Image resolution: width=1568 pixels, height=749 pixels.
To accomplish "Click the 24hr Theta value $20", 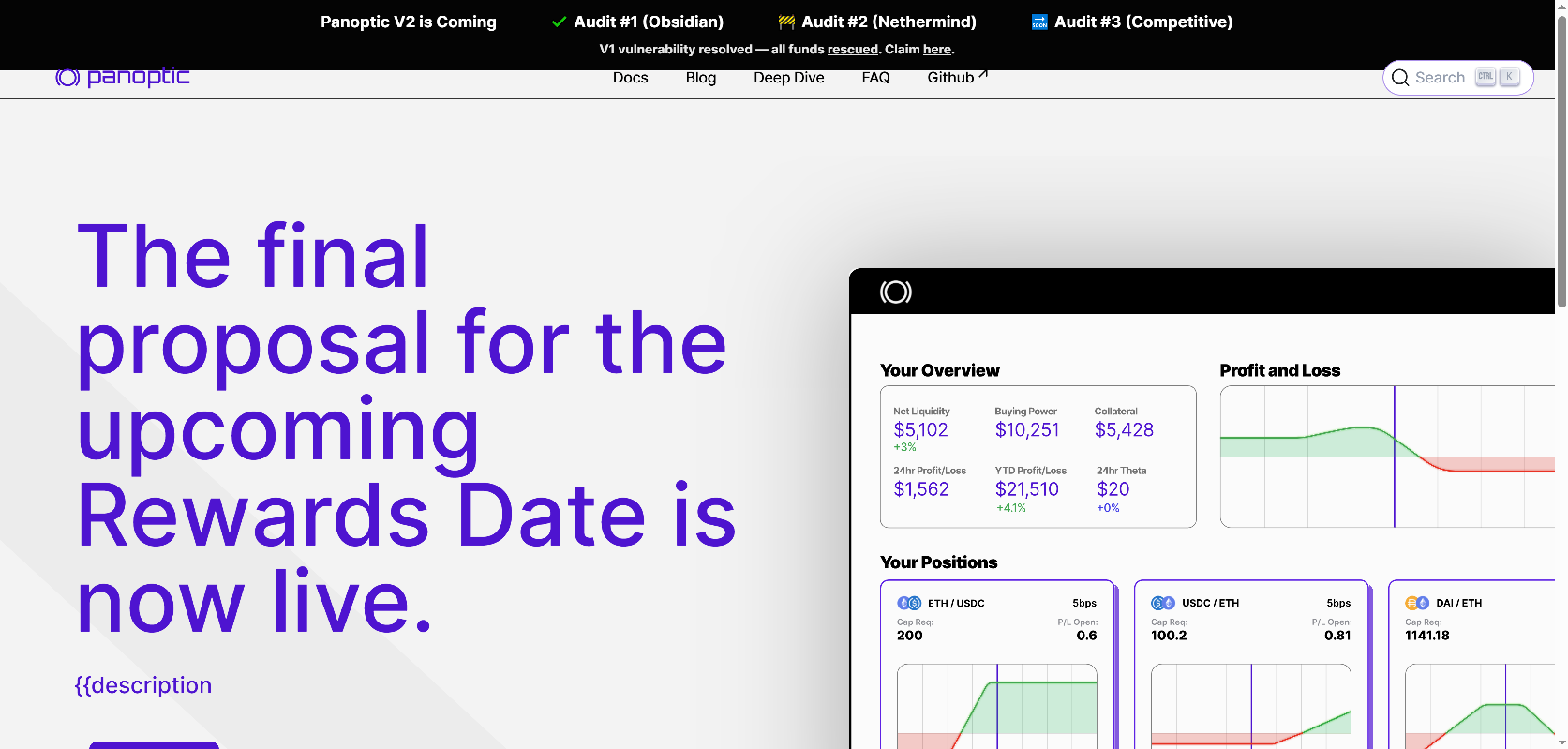I will [x=1113, y=489].
